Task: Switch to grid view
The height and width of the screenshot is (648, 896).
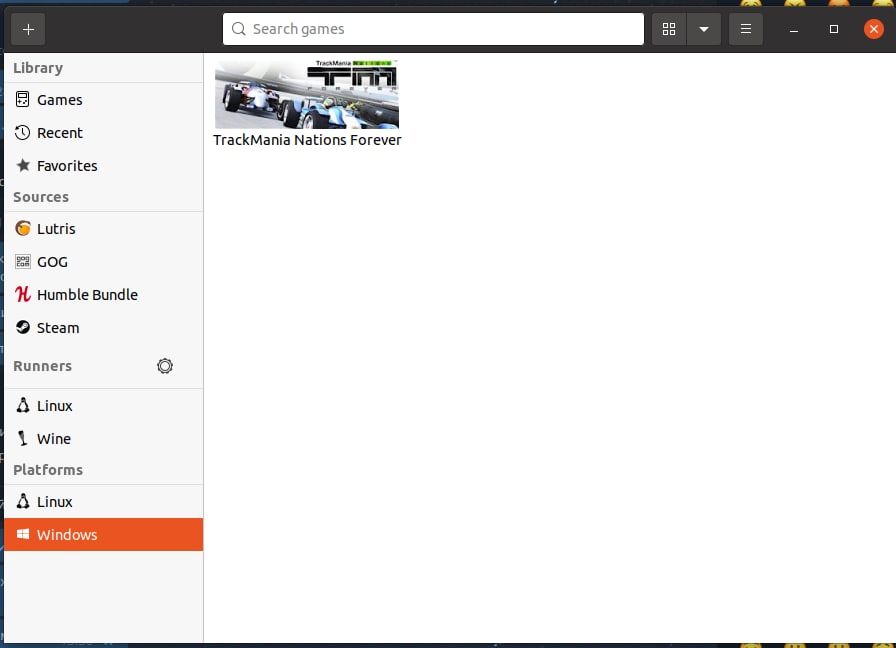Action: [669, 29]
